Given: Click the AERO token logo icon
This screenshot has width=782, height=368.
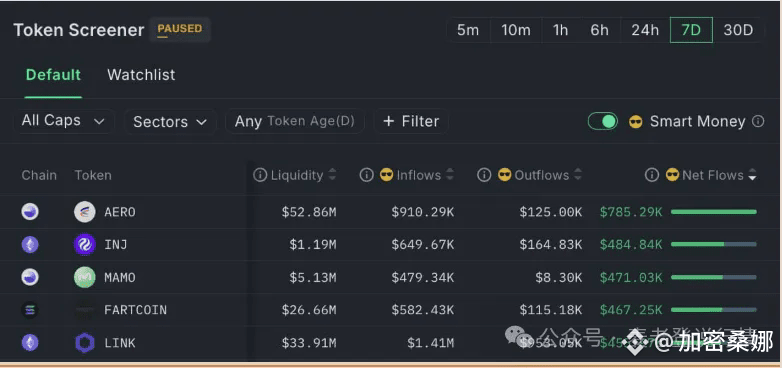Looking at the screenshot, I should pyautogui.click(x=85, y=212).
